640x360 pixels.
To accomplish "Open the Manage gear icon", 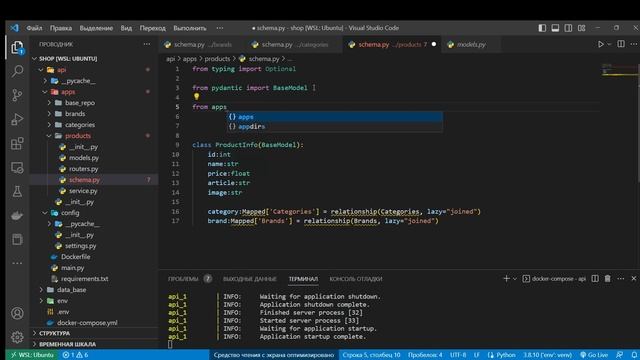I will 17,337.
